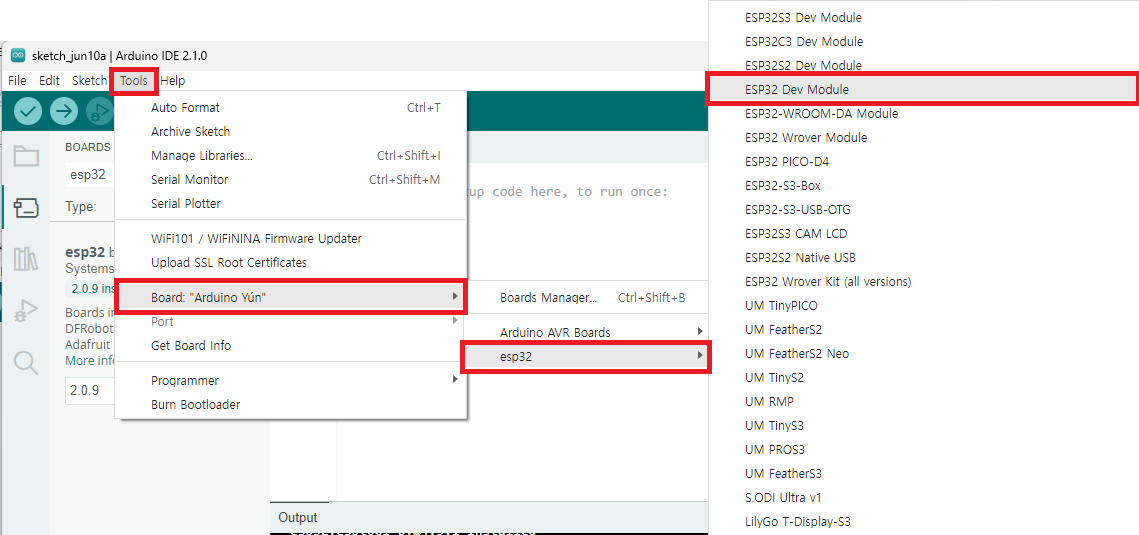
Task: Expand the esp32 boards submenu
Action: 588,356
